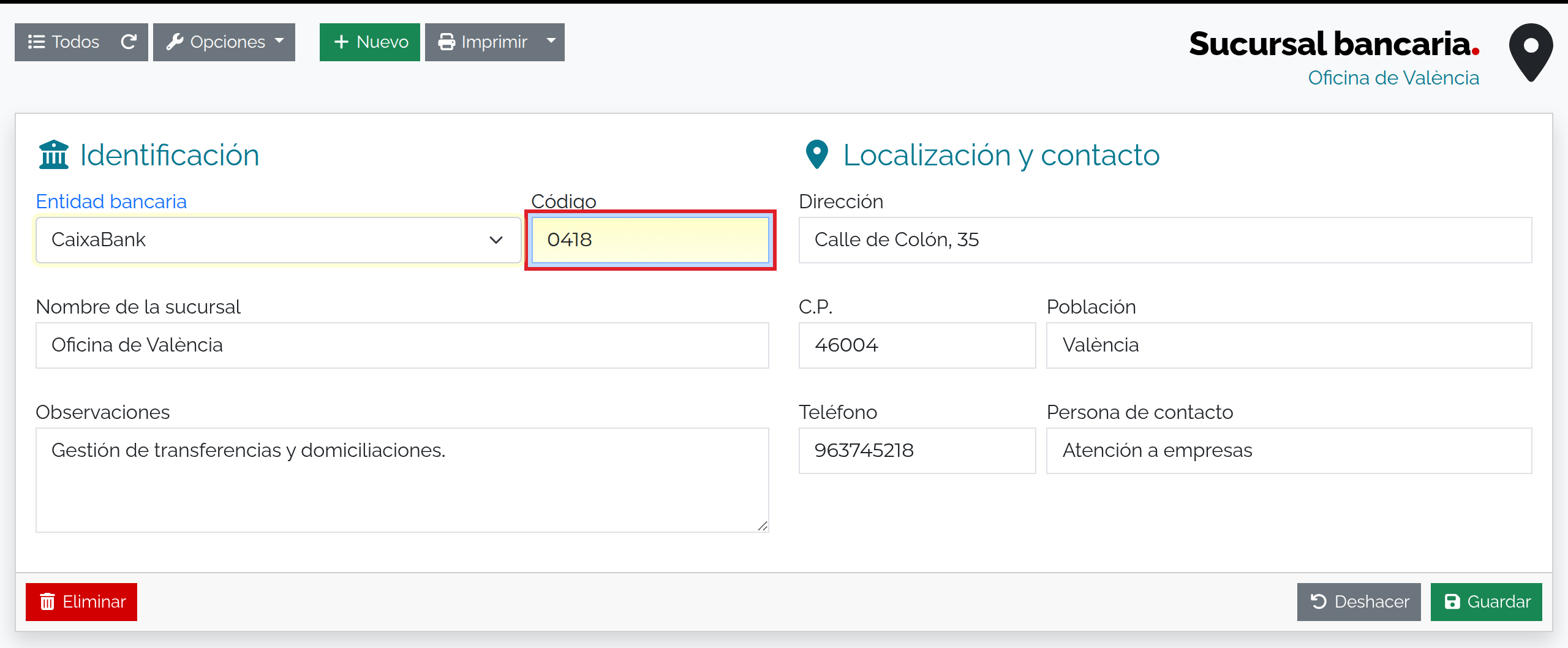Open the CaixaBank entity select
Image resolution: width=1568 pixels, height=648 pixels.
pos(279,239)
